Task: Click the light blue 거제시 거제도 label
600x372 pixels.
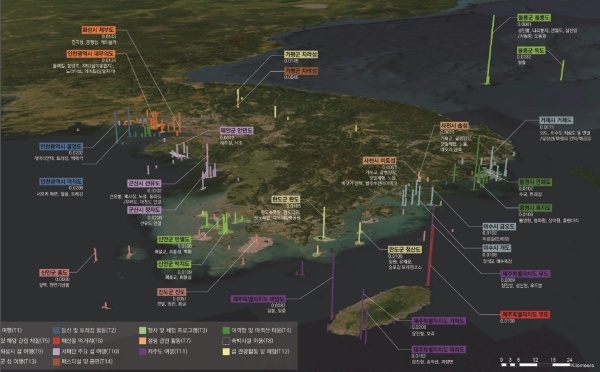Action: coord(556,120)
